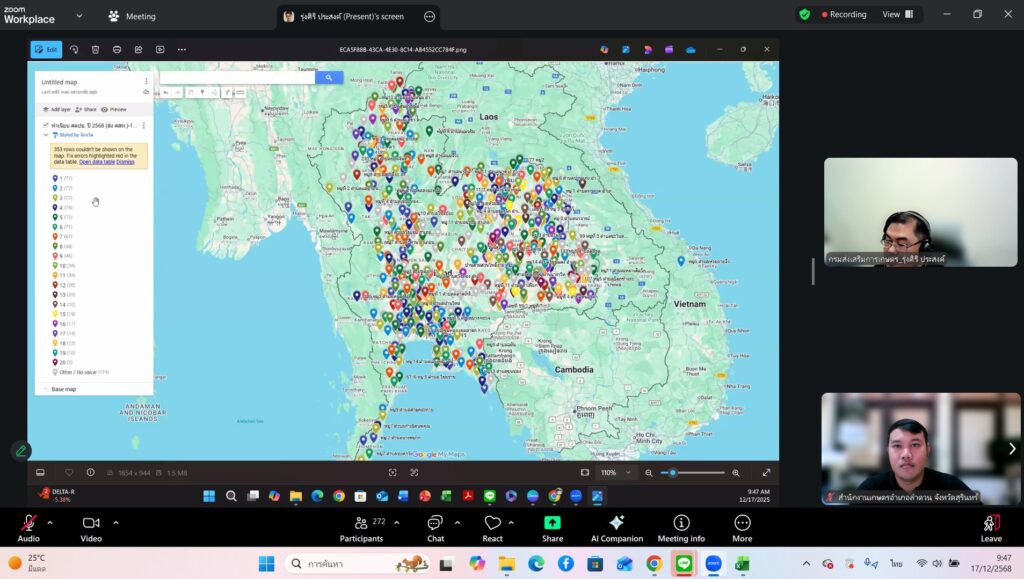This screenshot has width=1024, height=579.
Task: Switch to the Meeting tab
Action: coord(132,16)
